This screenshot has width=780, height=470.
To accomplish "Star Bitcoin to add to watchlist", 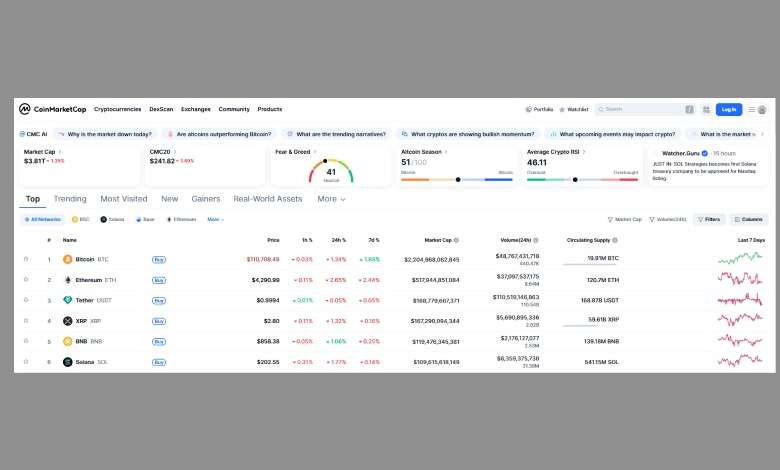I will point(26,259).
